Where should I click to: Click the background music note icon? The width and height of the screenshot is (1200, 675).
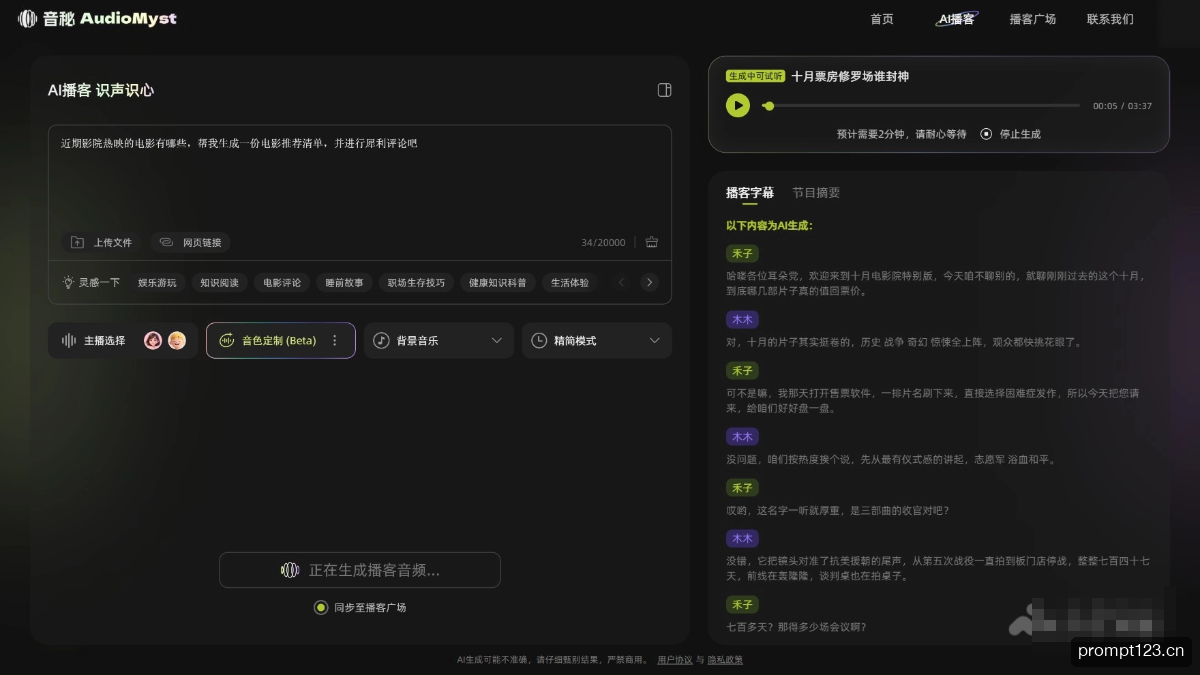[381, 340]
